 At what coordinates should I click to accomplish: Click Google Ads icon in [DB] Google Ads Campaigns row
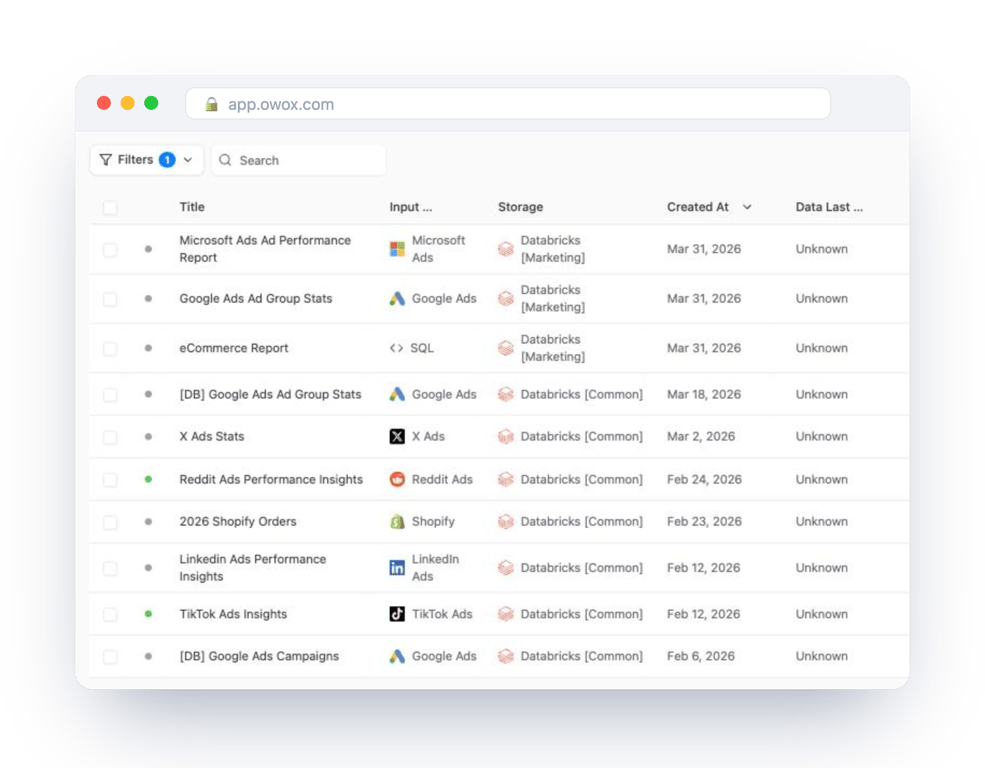(x=397, y=656)
